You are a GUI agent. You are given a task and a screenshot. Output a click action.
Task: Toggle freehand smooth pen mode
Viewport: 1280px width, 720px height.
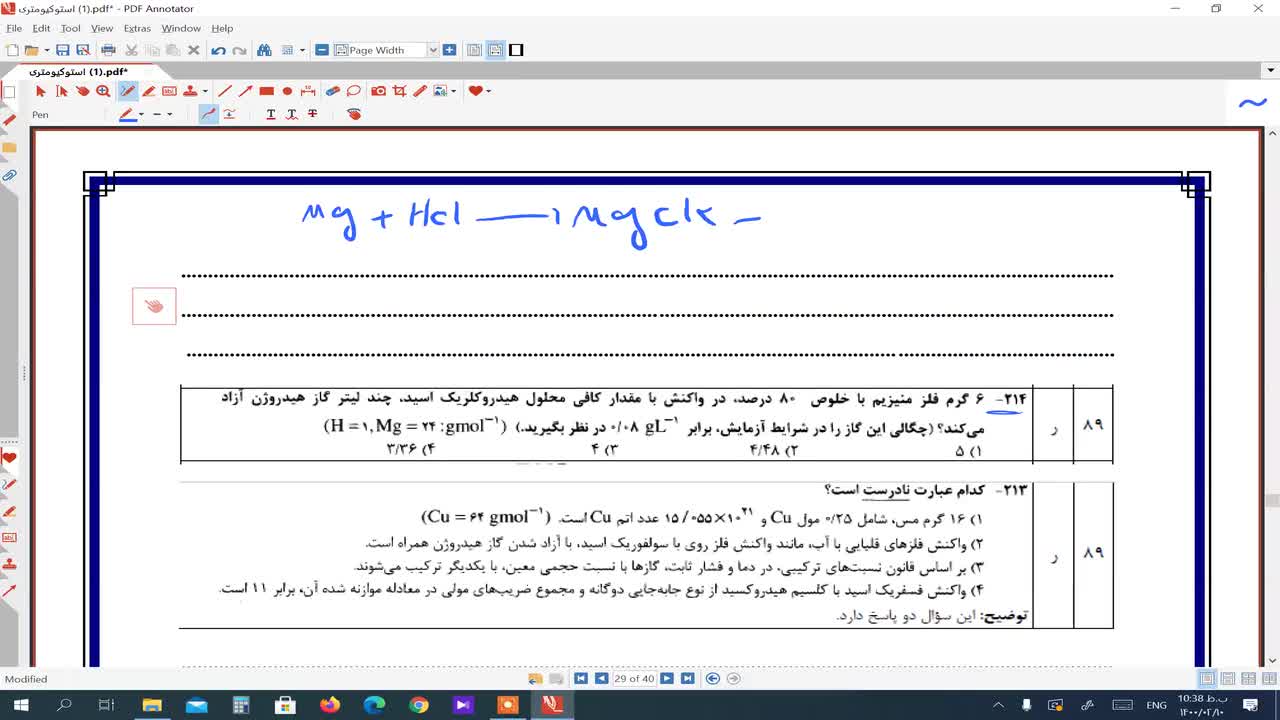(208, 114)
